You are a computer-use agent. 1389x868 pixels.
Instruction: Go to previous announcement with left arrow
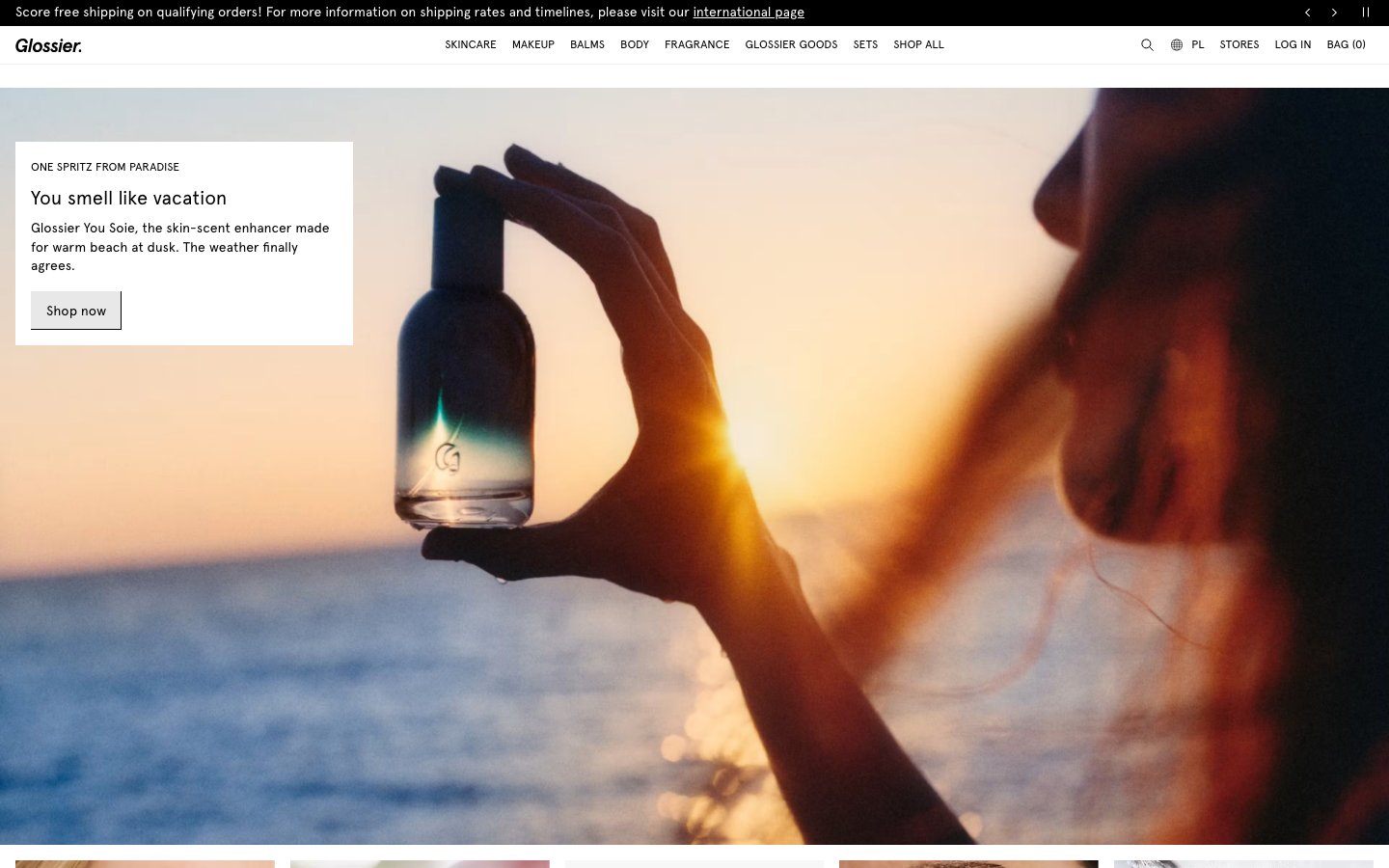click(1308, 13)
